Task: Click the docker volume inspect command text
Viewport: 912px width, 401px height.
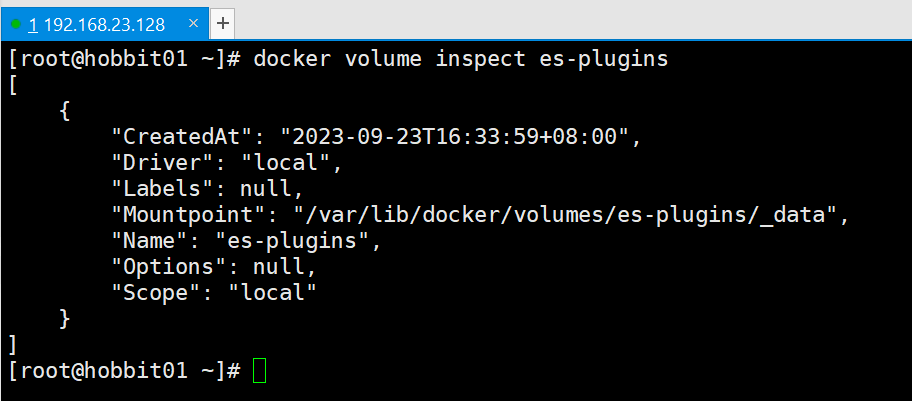Action: [460, 59]
